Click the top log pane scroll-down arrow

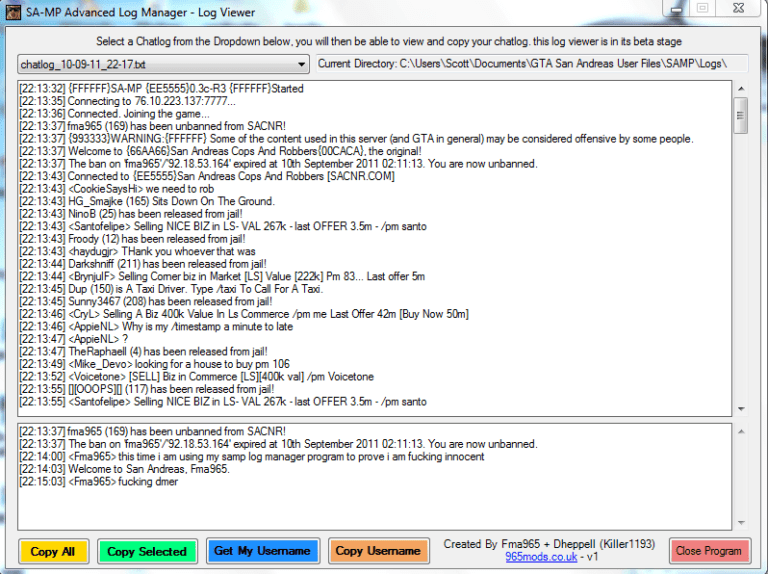741,409
